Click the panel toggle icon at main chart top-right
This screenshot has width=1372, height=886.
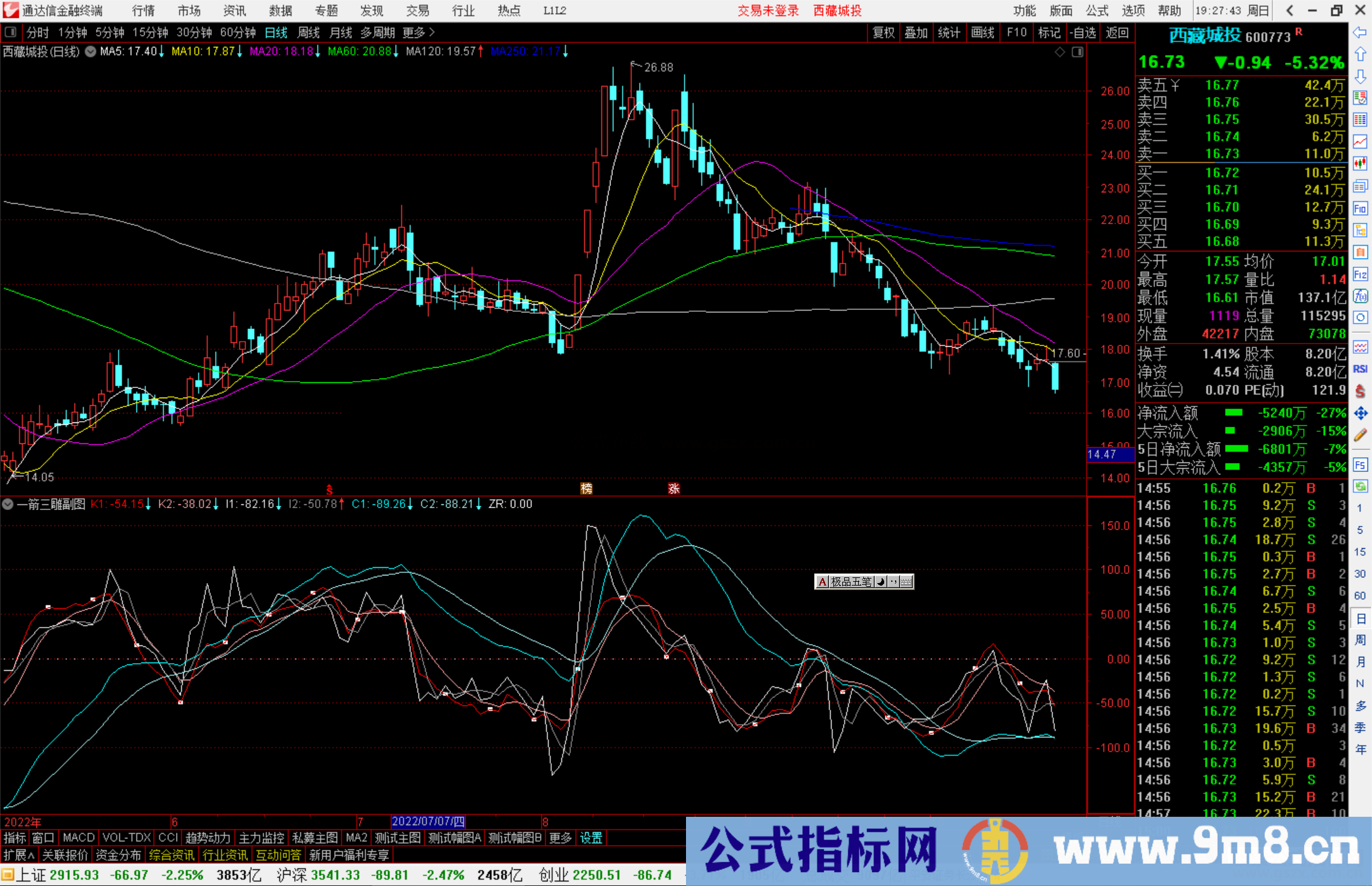click(1077, 52)
